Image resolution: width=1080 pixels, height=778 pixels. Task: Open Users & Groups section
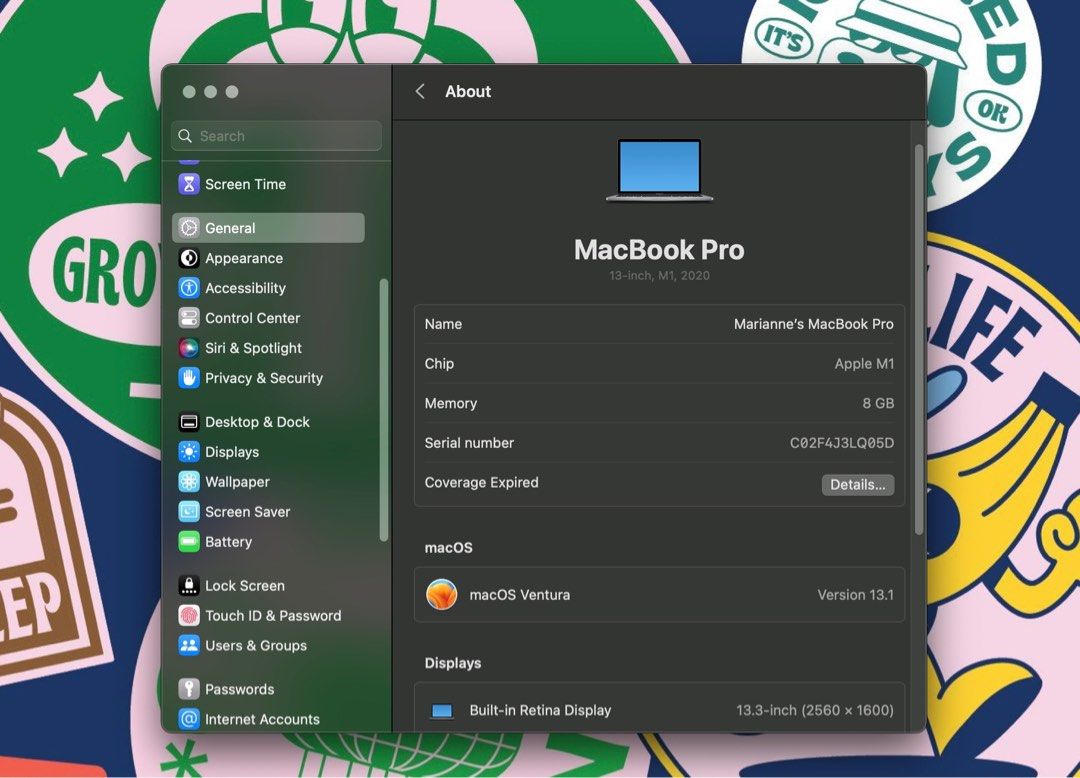[255, 646]
